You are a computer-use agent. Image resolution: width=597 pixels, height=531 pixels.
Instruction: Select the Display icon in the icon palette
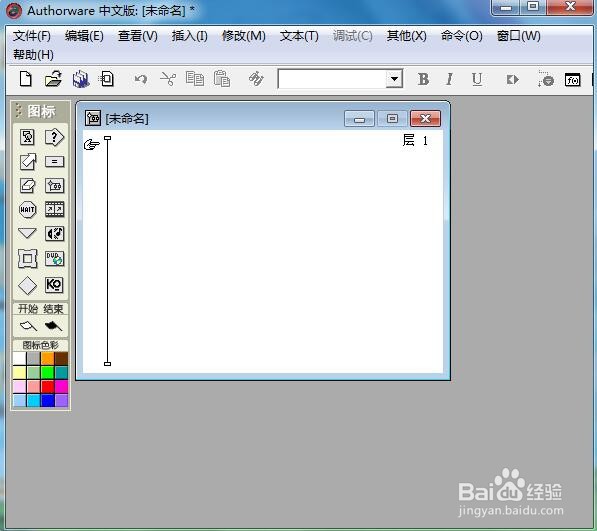coord(27,137)
